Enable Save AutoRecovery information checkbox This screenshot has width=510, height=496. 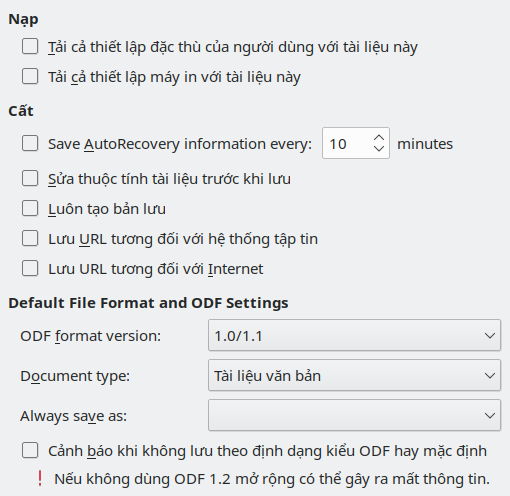30,143
